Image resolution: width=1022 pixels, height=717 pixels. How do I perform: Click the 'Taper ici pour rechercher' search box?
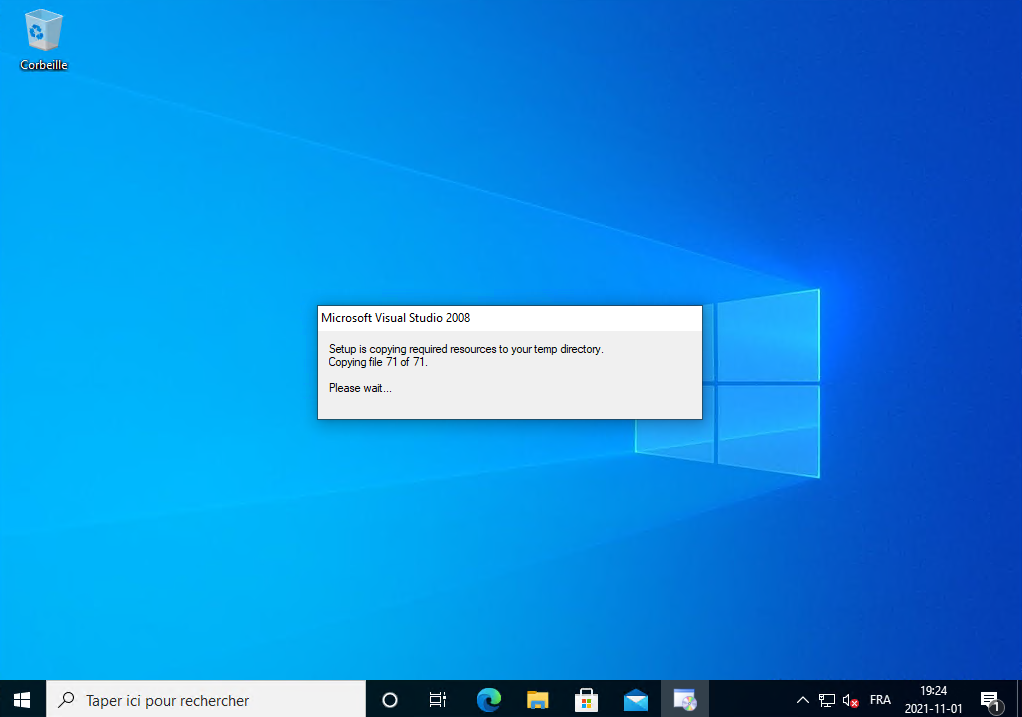(x=206, y=700)
